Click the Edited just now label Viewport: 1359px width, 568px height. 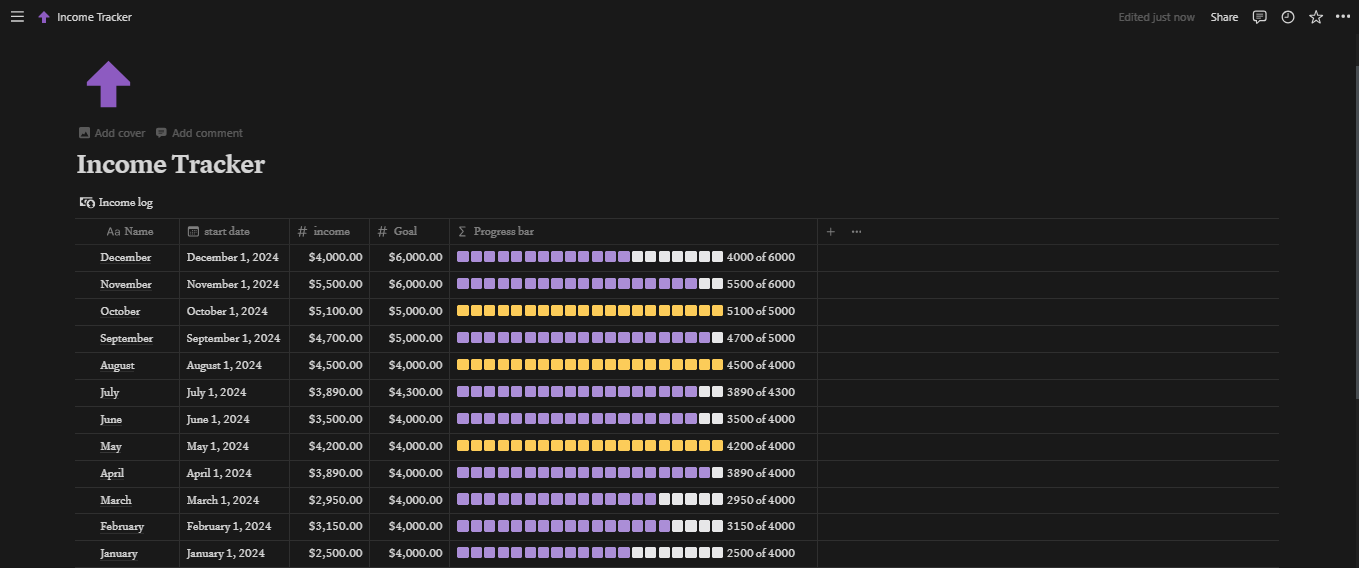1156,17
